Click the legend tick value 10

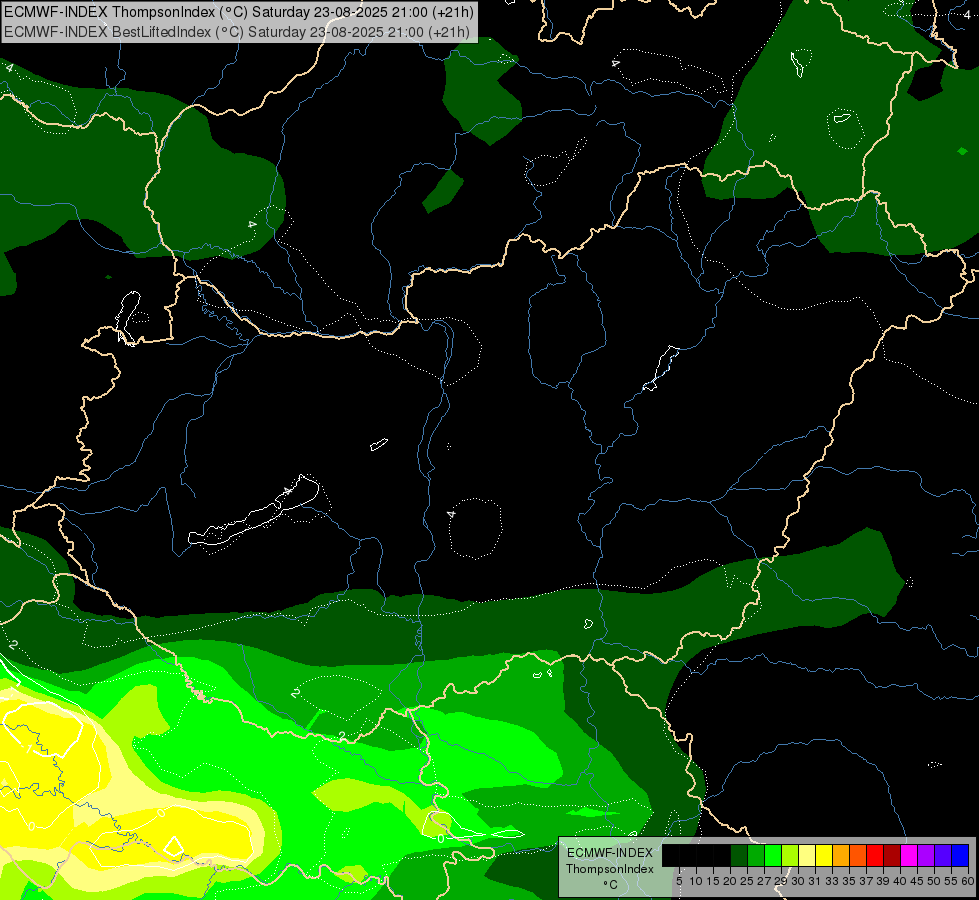coord(696,881)
